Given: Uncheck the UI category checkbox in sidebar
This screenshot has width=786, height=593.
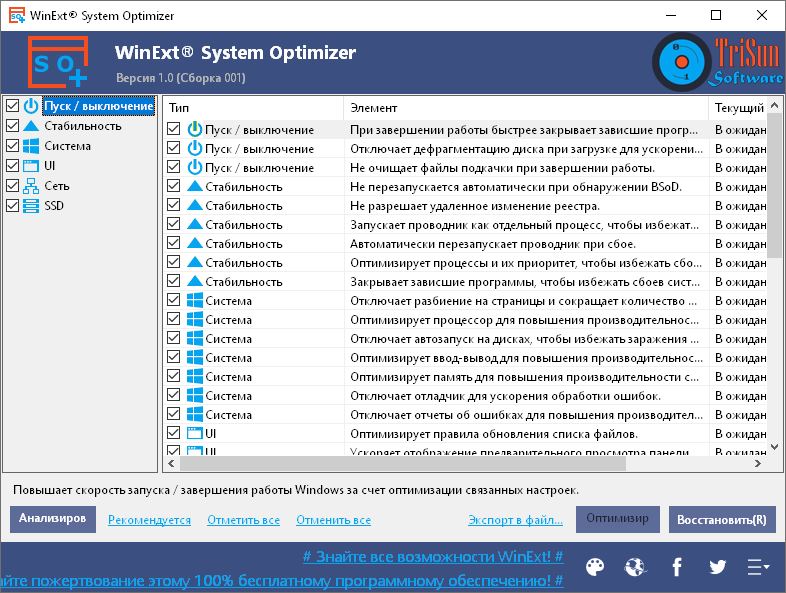Looking at the screenshot, I should coord(13,165).
